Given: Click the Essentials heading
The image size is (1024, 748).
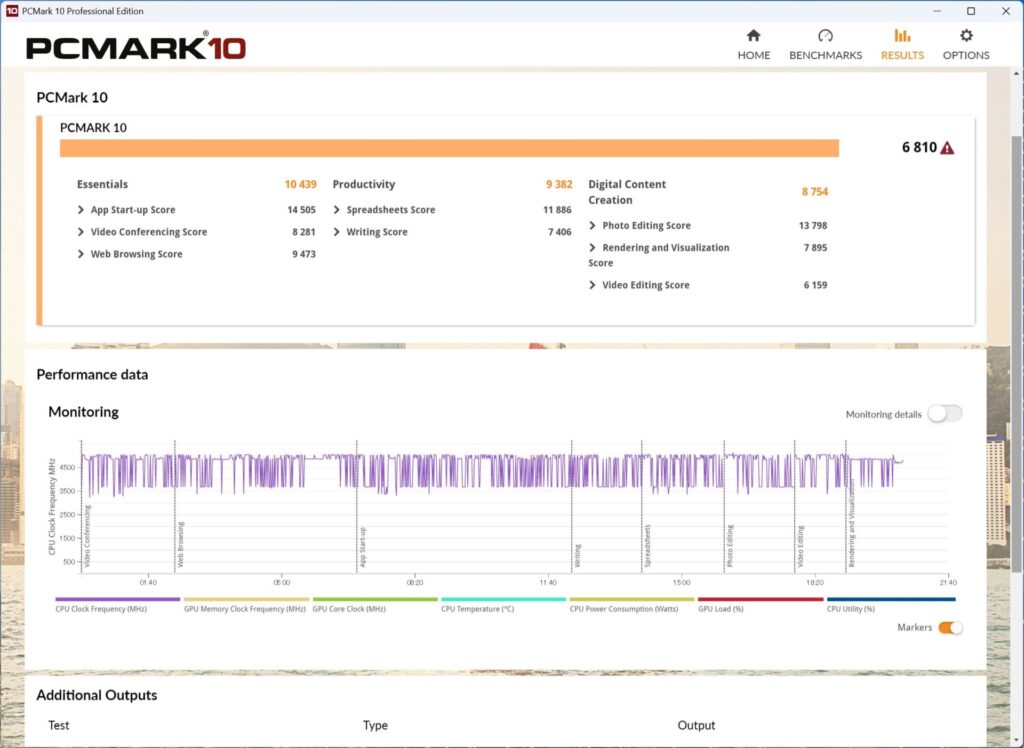Looking at the screenshot, I should coord(103,184).
